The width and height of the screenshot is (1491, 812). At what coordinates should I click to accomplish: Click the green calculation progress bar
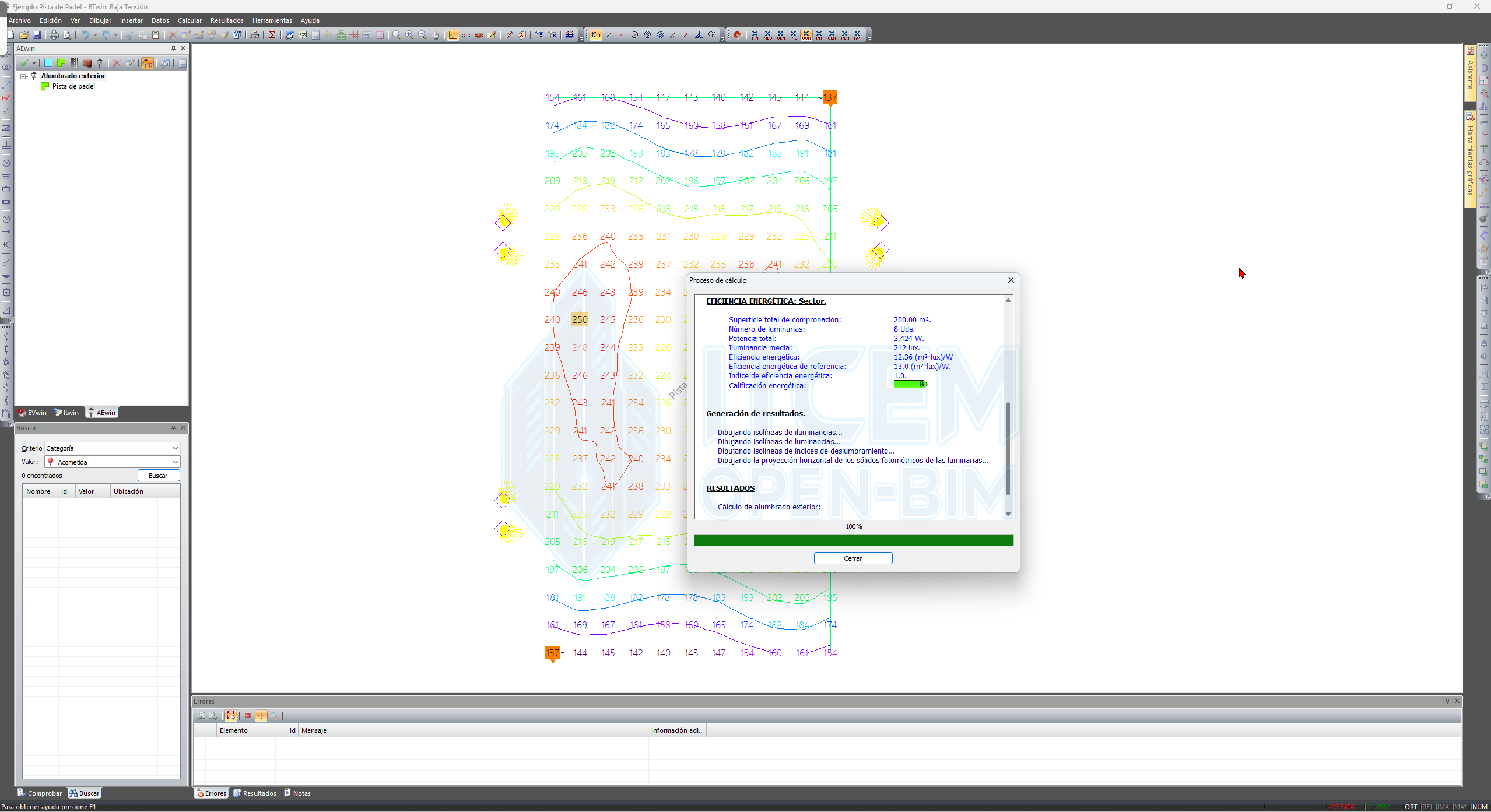tap(853, 540)
